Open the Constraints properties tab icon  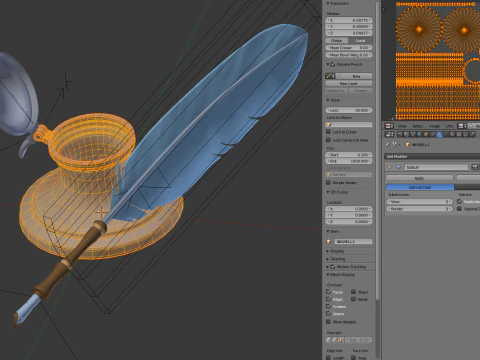coord(433,134)
